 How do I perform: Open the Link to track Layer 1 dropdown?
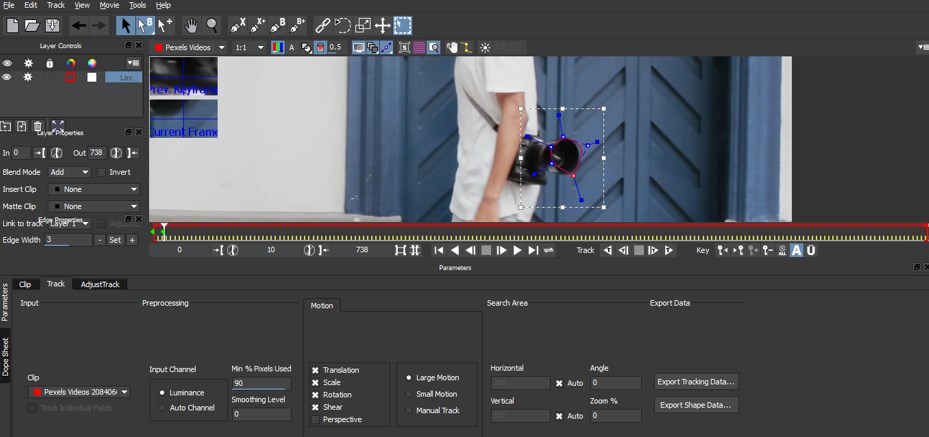(x=70, y=224)
